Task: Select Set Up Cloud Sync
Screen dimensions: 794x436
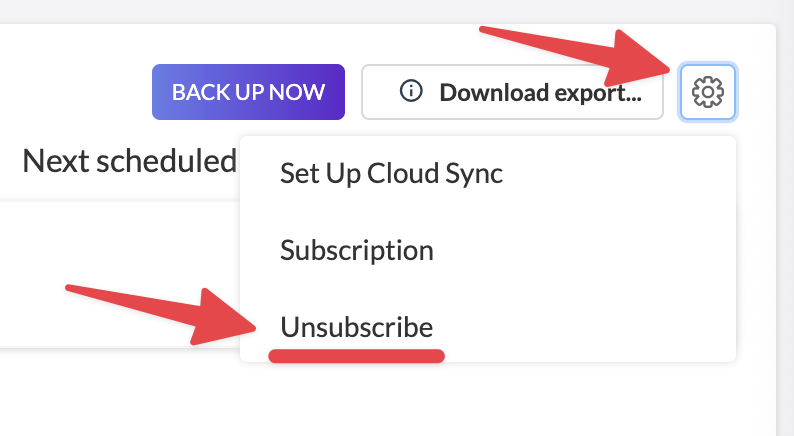Action: point(391,173)
